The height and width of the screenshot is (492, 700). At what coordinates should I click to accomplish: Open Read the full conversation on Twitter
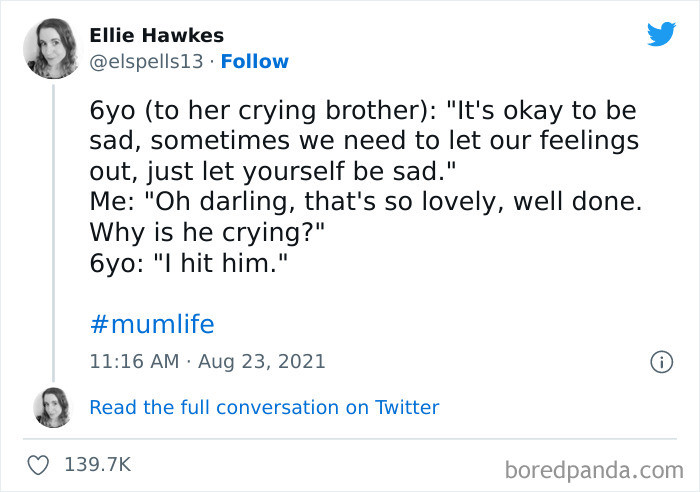[x=264, y=408]
